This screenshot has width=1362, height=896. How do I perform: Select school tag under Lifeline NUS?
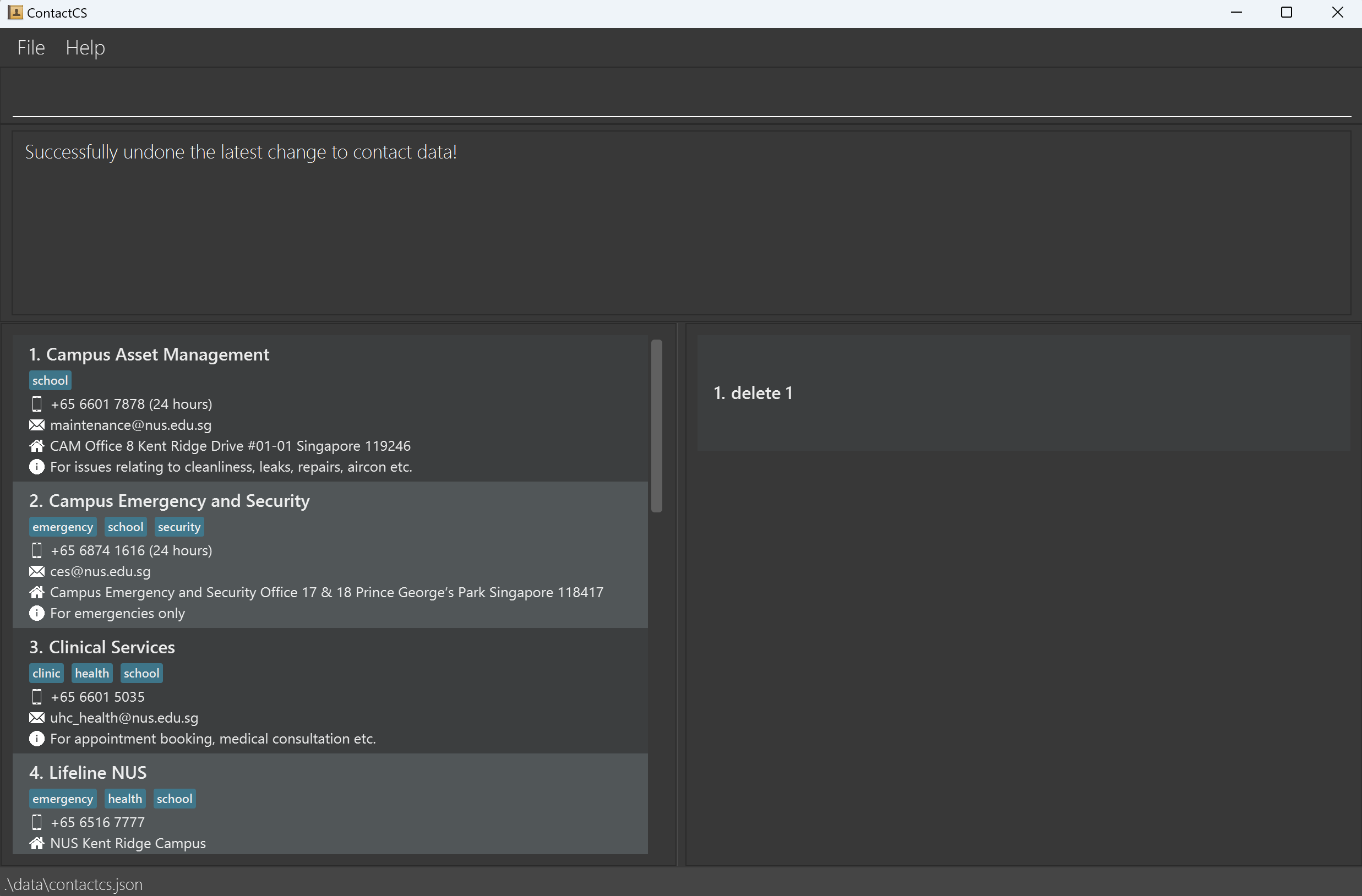(x=175, y=799)
